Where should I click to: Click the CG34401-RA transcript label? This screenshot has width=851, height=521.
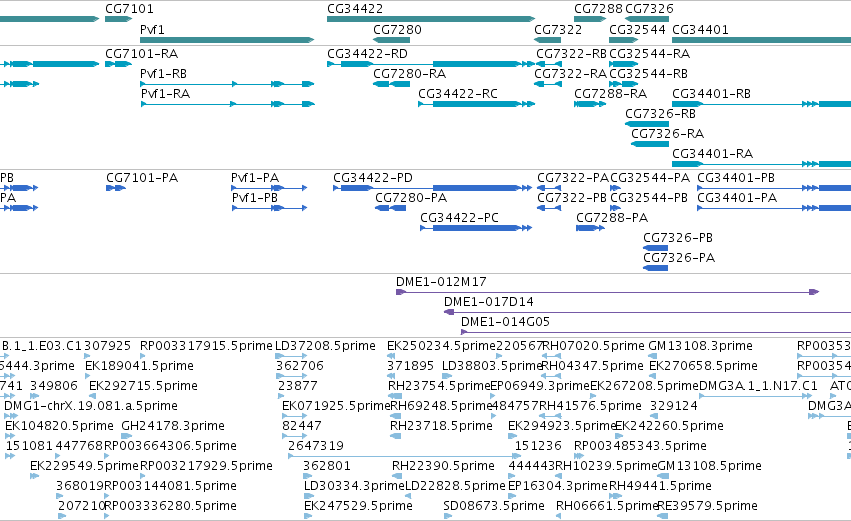713,154
